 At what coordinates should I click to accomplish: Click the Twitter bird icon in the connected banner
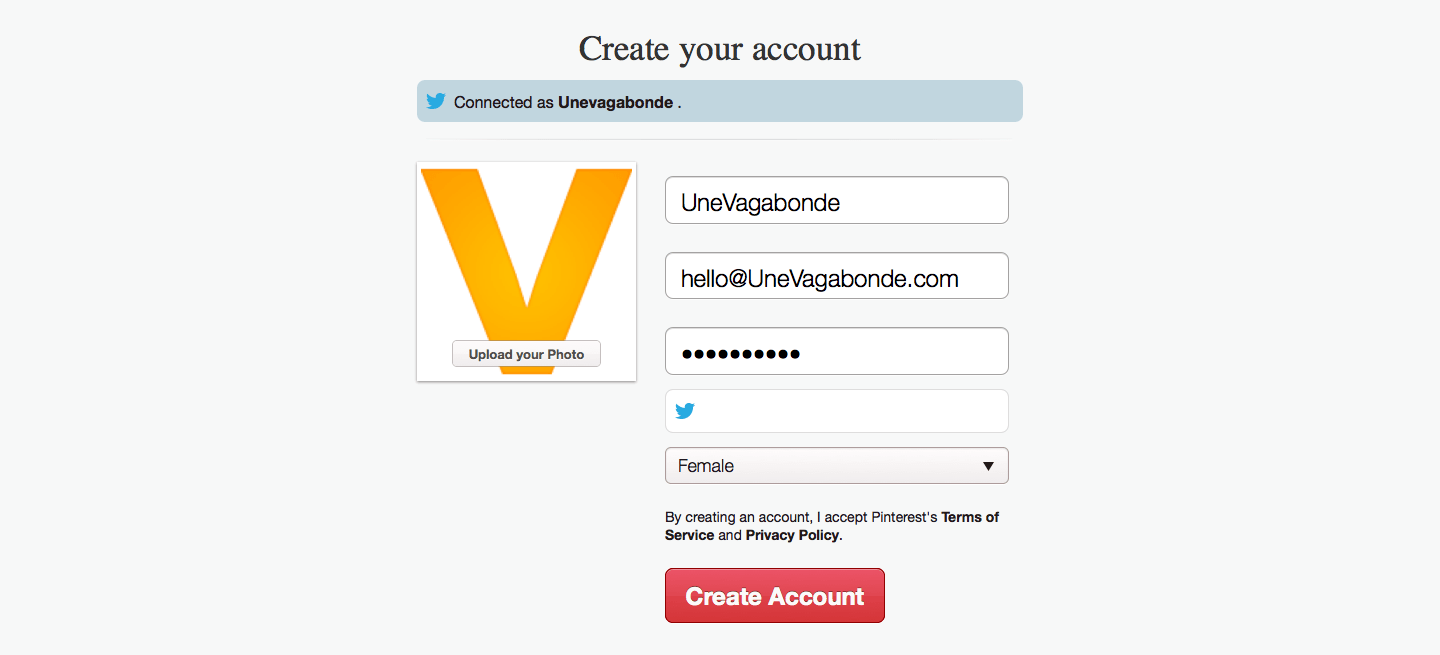point(435,101)
